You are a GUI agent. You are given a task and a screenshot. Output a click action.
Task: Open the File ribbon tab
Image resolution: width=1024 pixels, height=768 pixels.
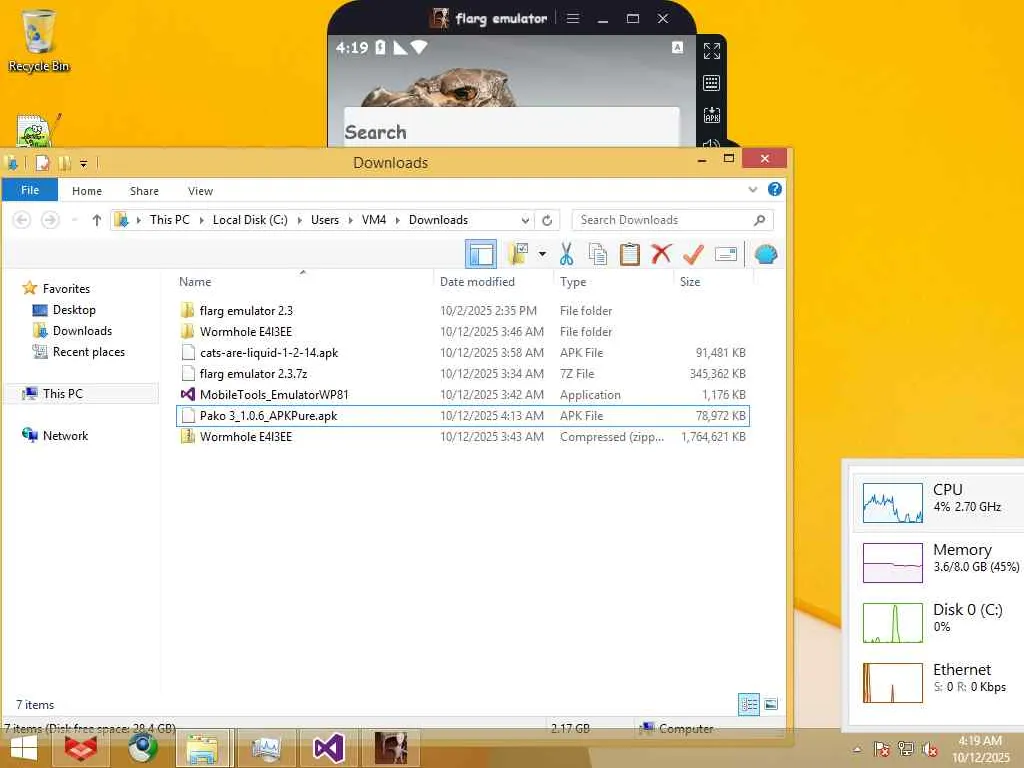point(30,190)
